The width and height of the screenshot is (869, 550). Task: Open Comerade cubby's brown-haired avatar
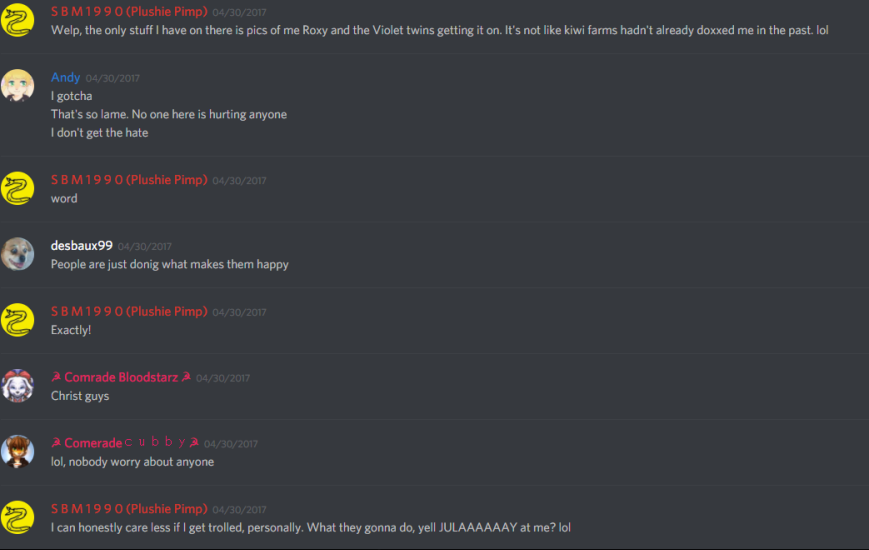17,451
